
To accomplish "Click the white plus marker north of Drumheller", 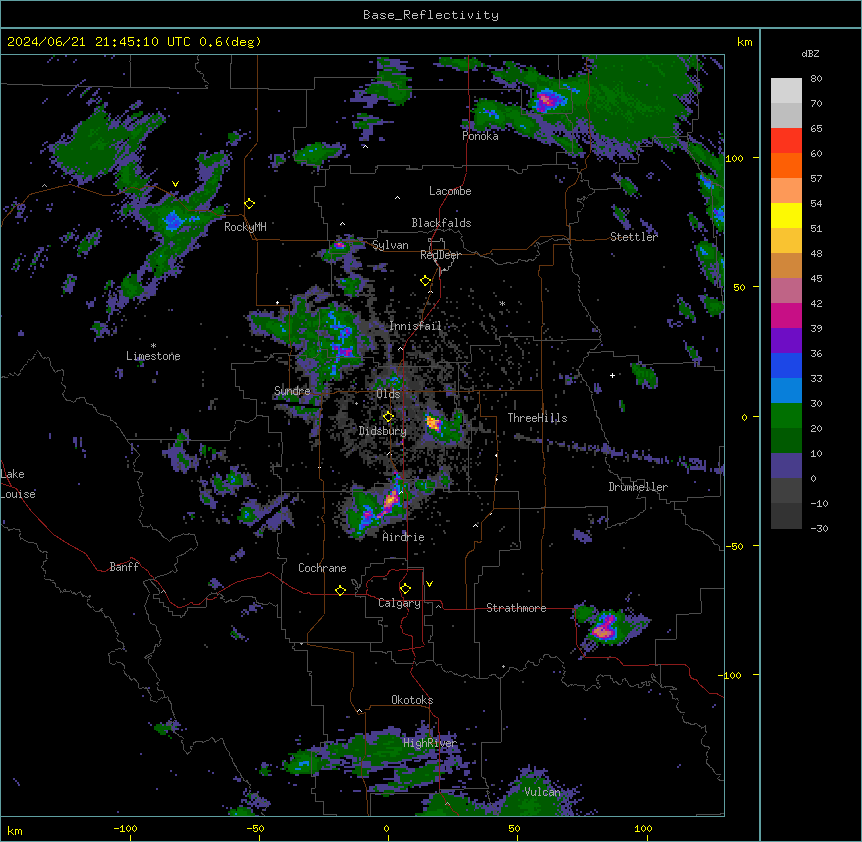I will pyautogui.click(x=612, y=375).
